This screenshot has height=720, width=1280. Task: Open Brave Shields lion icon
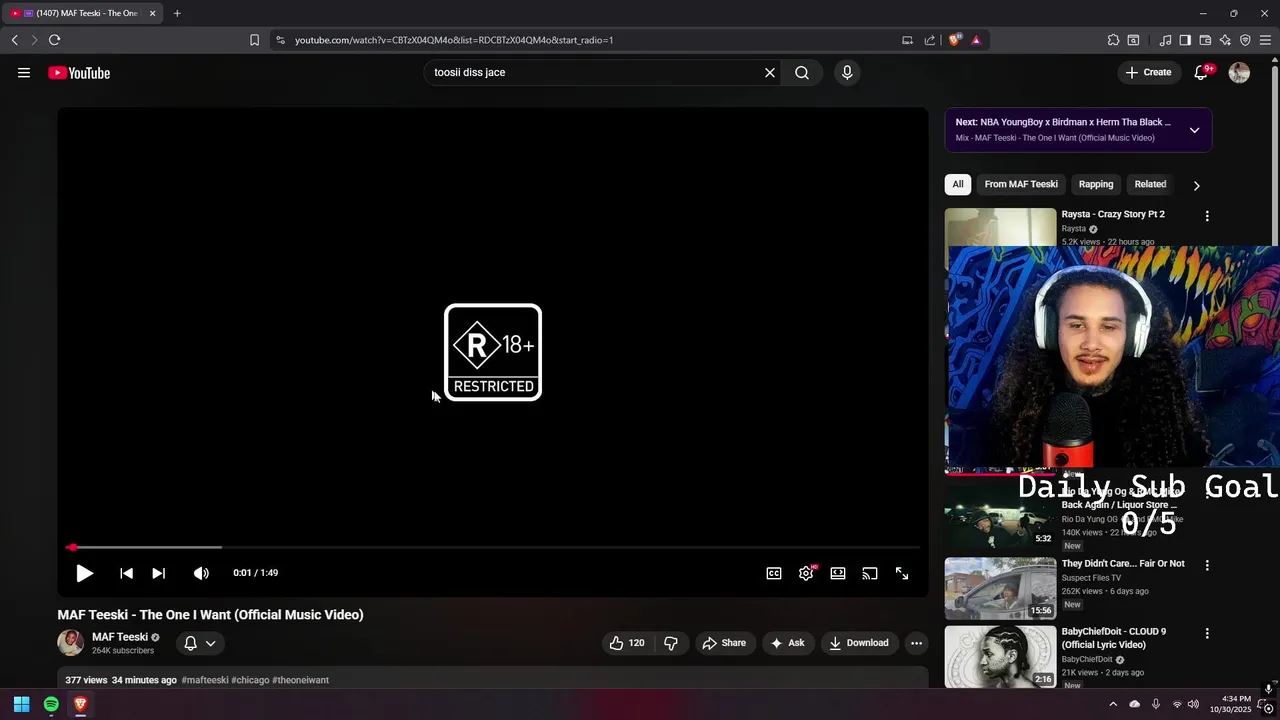coord(954,40)
